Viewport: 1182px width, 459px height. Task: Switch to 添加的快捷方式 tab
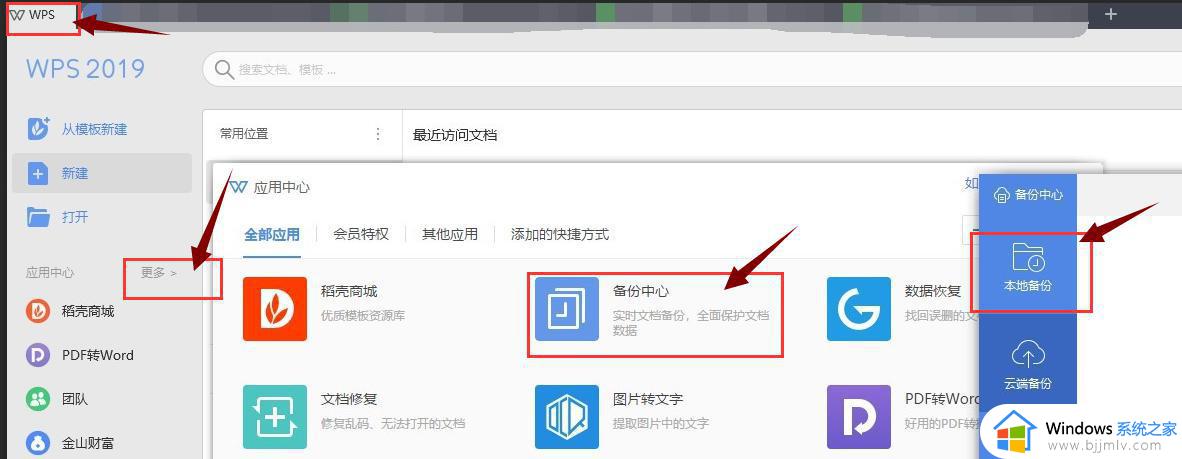[559, 234]
